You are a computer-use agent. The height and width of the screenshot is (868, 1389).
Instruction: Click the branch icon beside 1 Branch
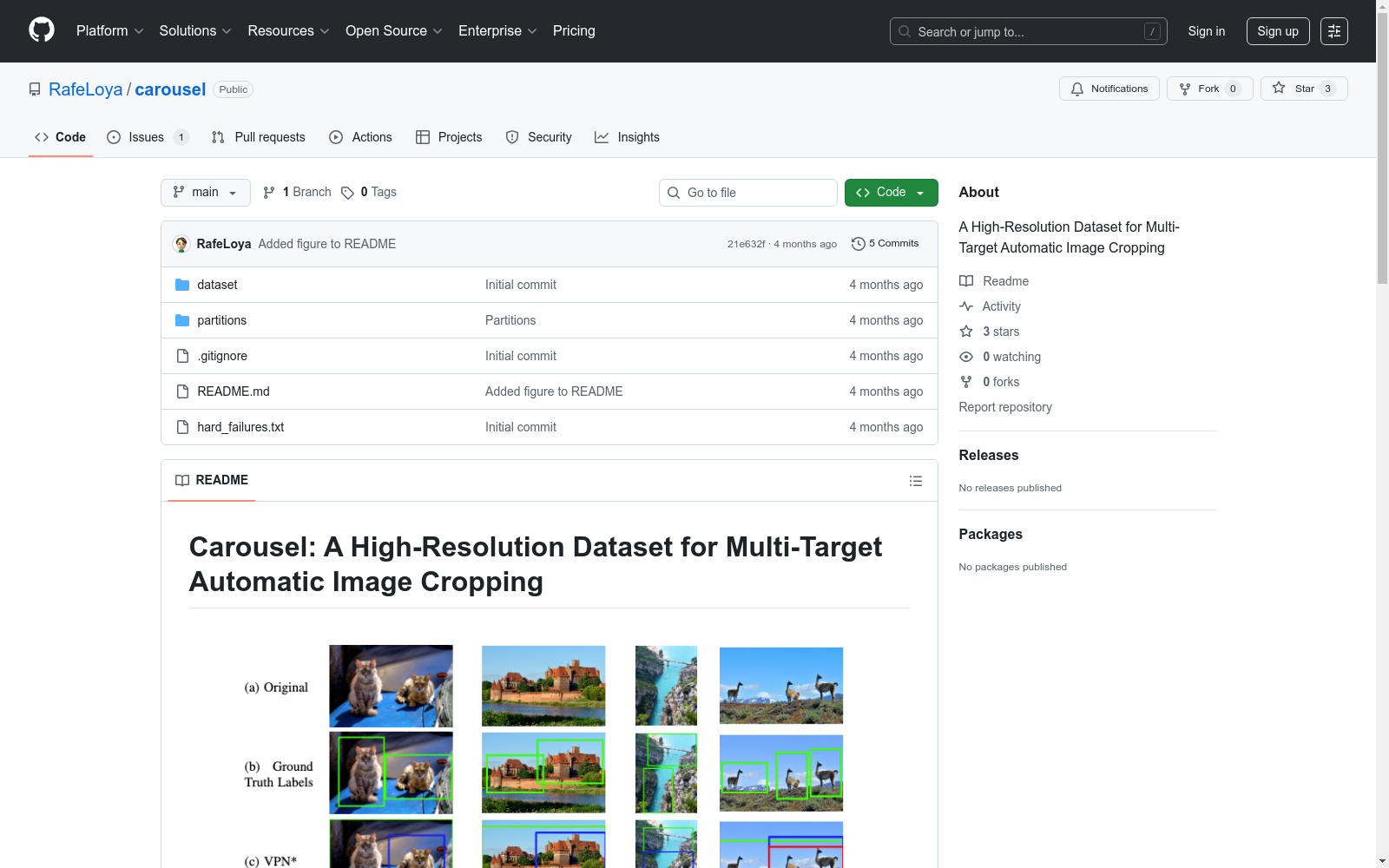269,193
